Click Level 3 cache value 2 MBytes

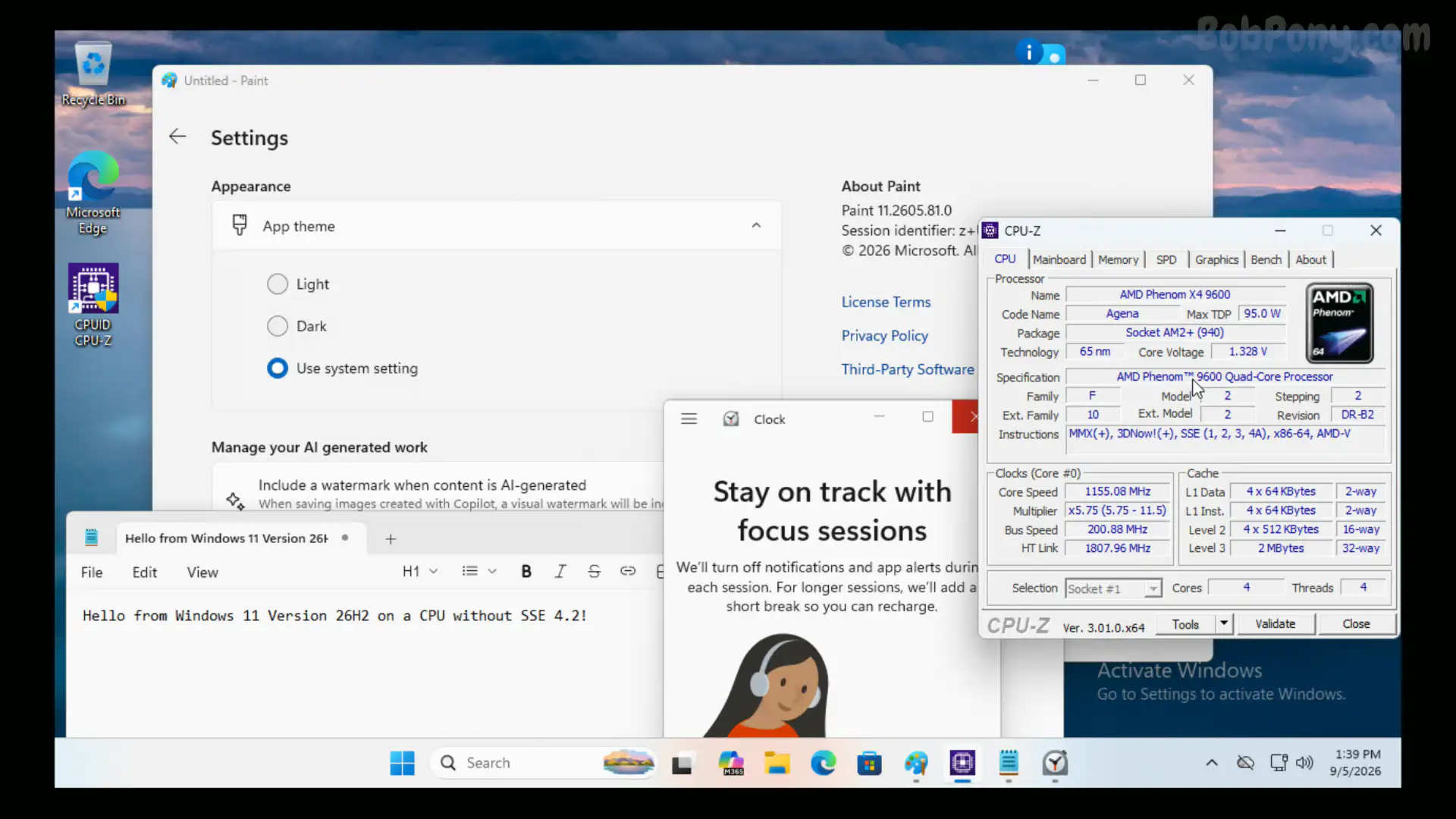(1281, 548)
